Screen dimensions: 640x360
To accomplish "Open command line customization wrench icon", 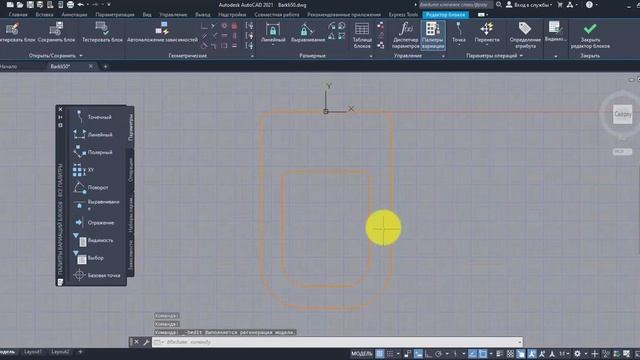I will pyautogui.click(x=146, y=342).
